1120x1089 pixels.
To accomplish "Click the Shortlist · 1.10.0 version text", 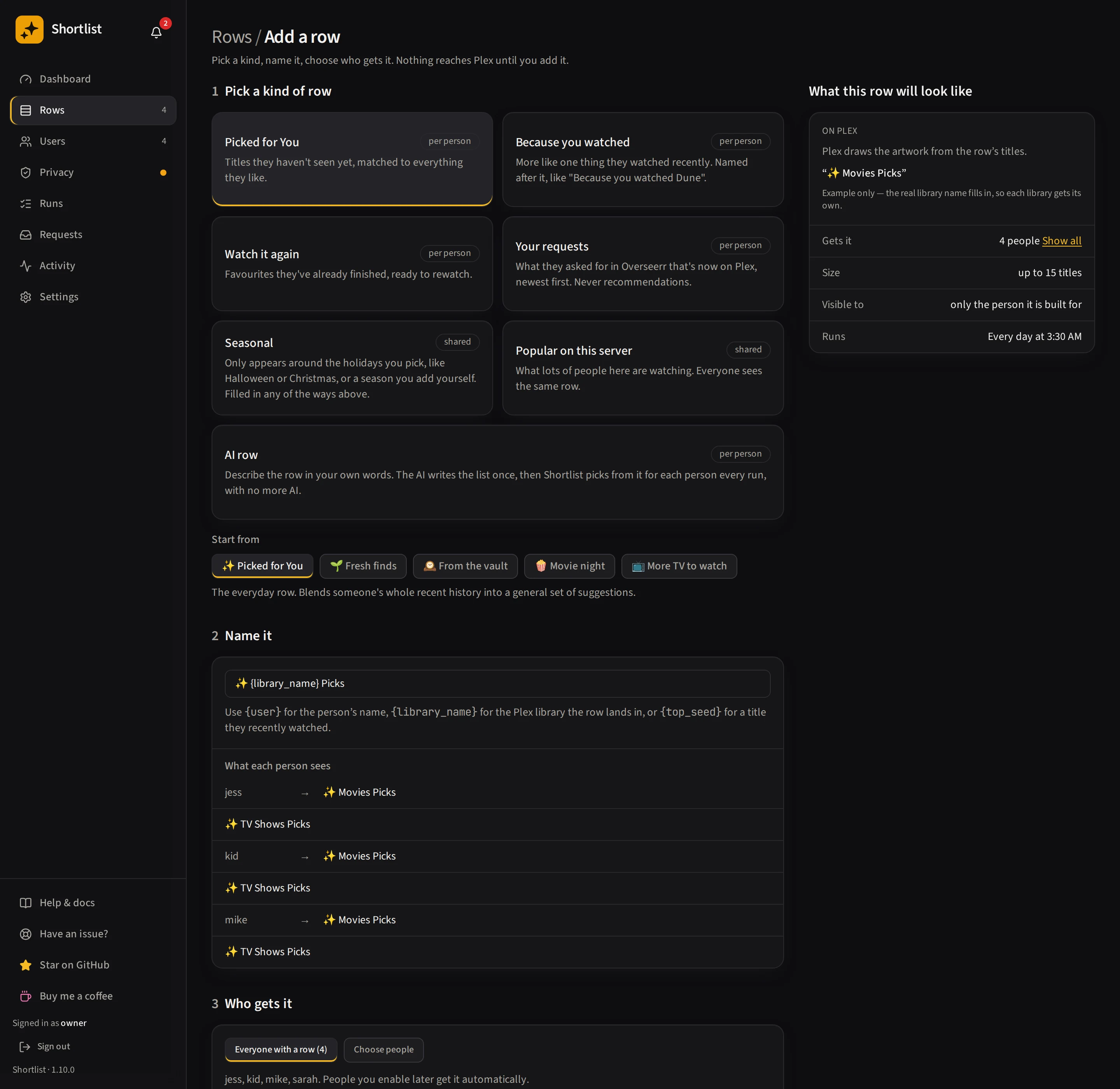I will [x=44, y=1070].
